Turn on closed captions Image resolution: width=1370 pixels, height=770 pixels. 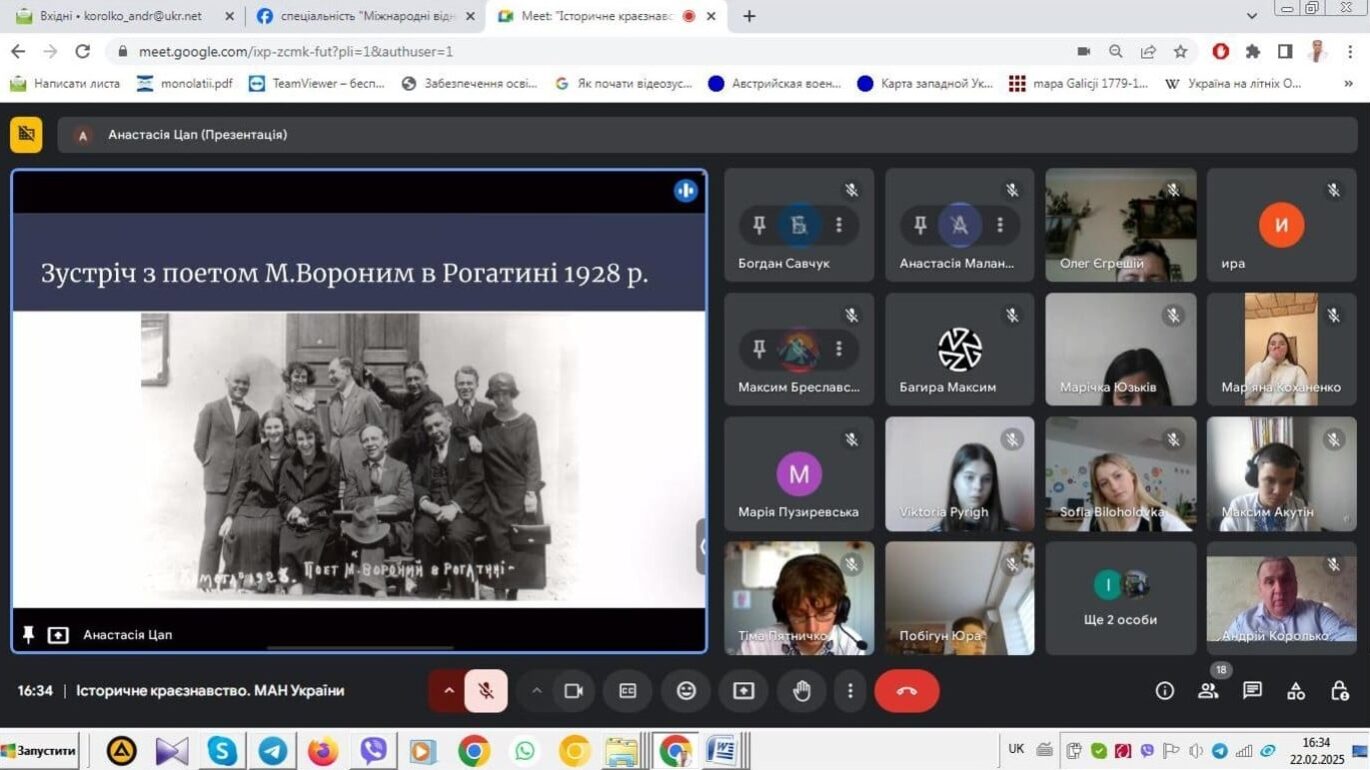tap(628, 690)
